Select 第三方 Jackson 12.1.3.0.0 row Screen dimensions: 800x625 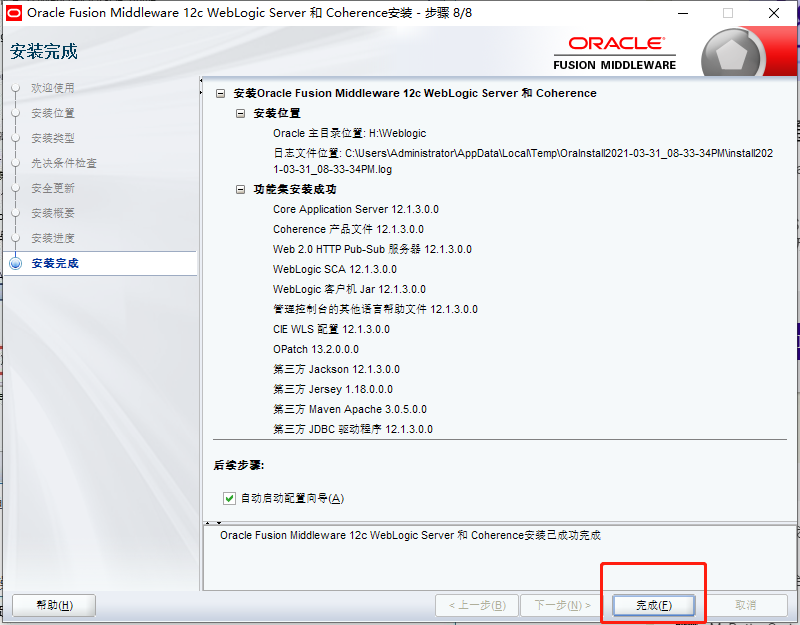point(336,369)
